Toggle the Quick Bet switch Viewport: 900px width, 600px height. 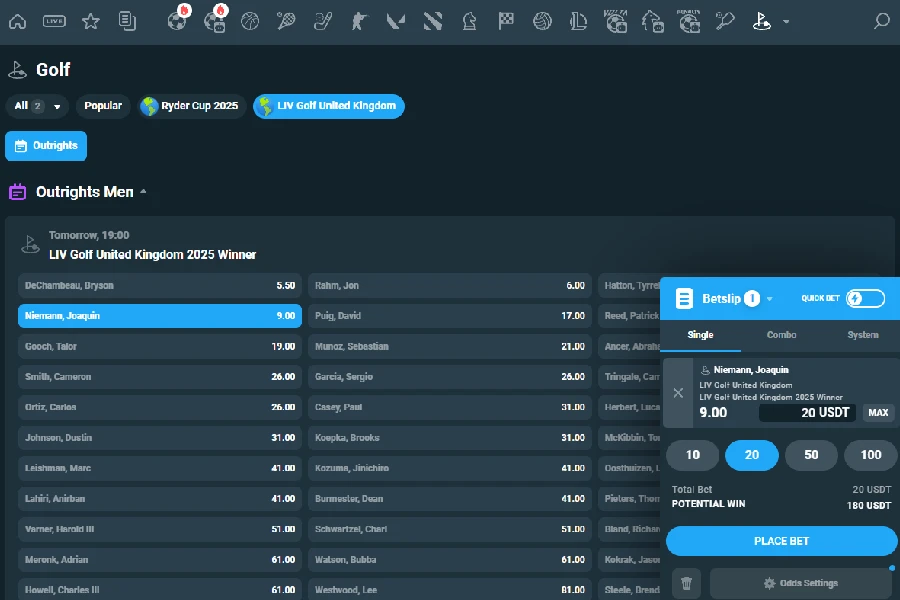pos(865,298)
